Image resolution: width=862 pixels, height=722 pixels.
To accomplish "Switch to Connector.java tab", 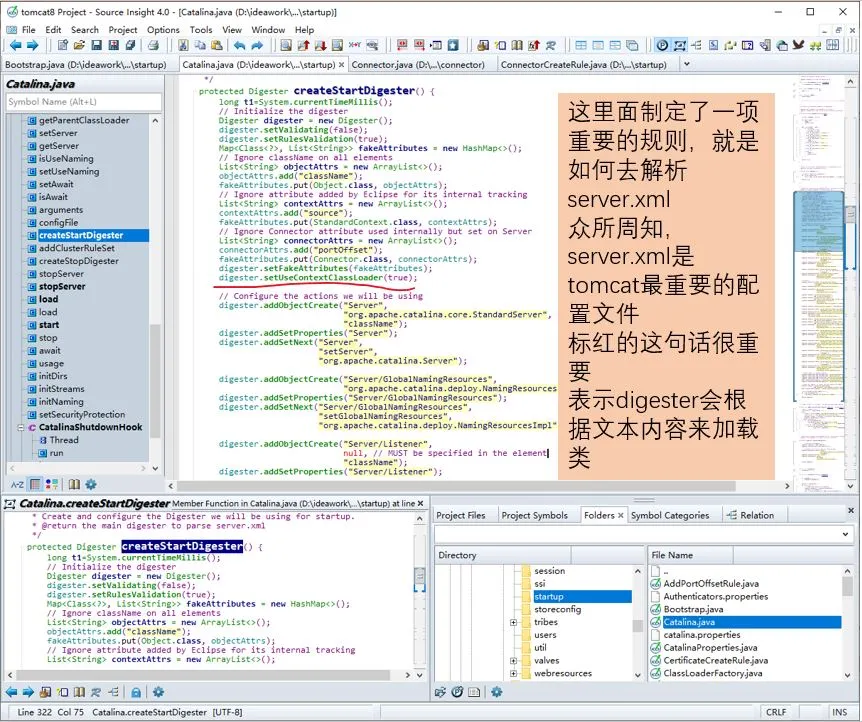I will pyautogui.click(x=418, y=65).
